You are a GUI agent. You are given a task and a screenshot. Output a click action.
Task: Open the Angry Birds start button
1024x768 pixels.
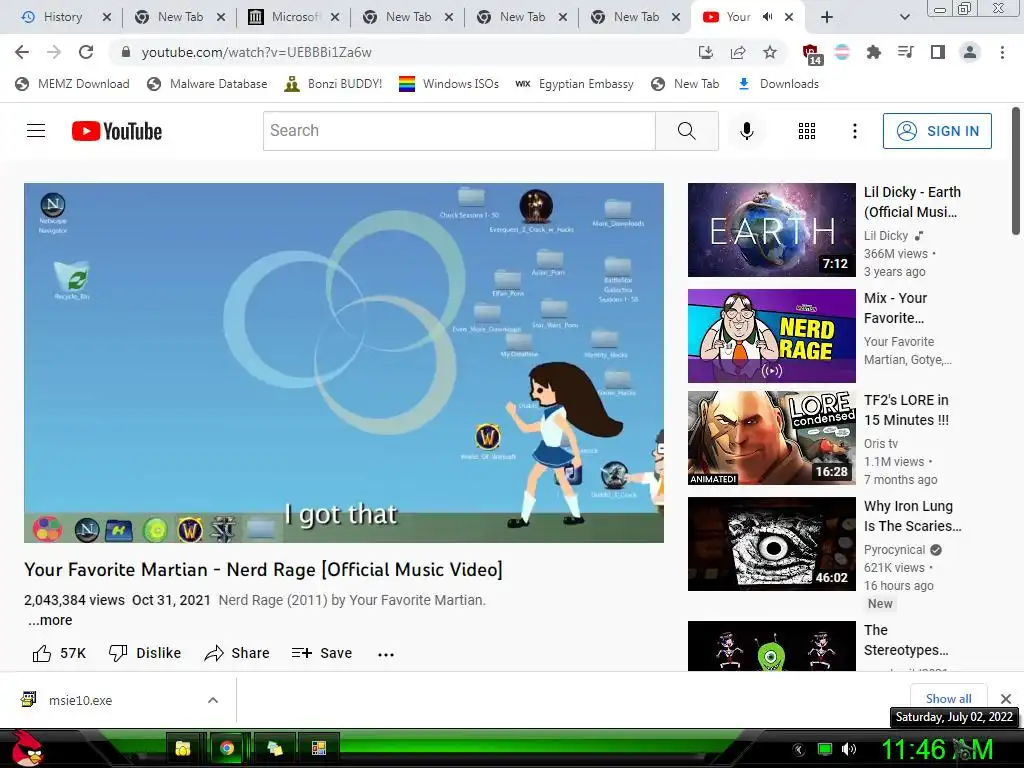click(26, 748)
